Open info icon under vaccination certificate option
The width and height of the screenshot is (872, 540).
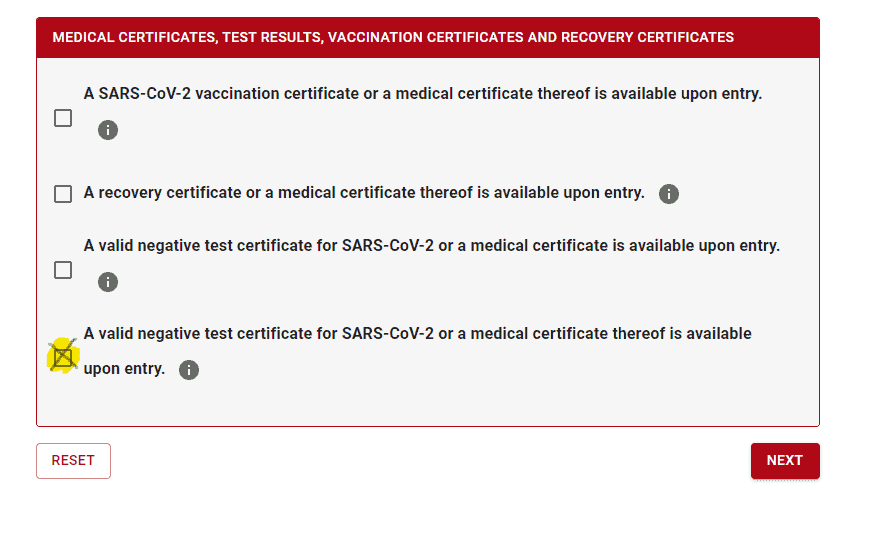click(x=108, y=130)
